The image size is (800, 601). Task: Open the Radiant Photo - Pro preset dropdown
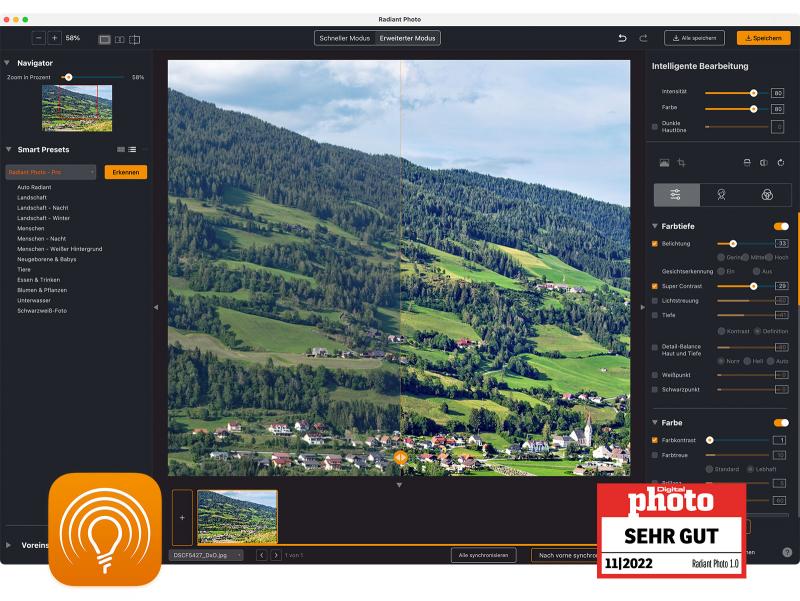coord(51,172)
